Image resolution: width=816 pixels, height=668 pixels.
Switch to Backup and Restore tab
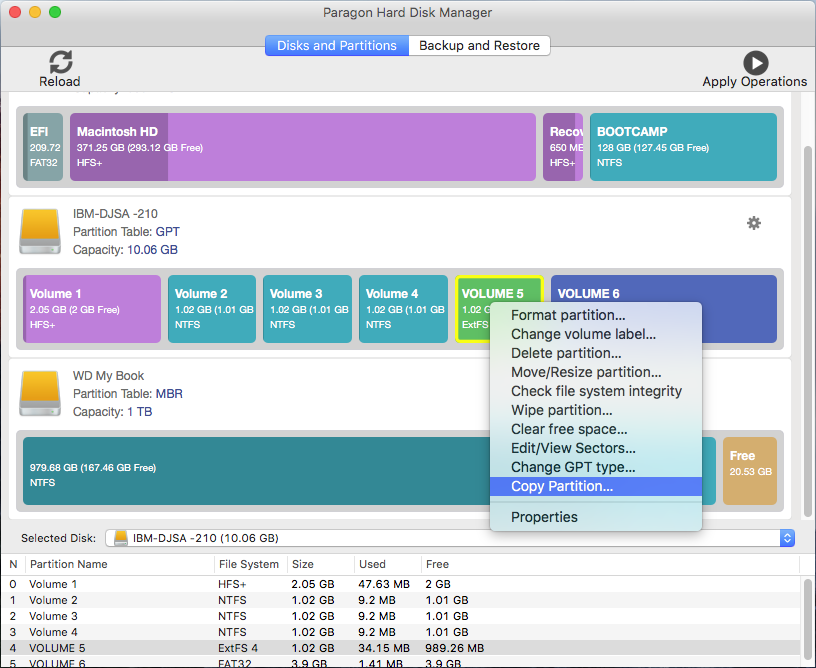479,46
